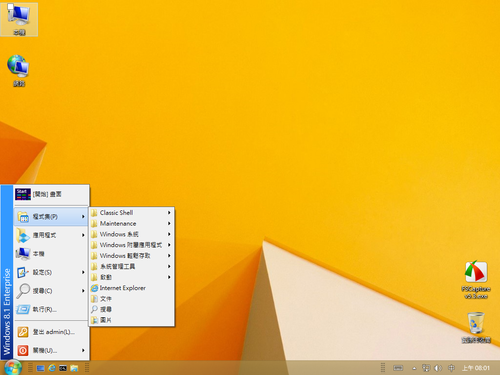
Task: Click the 上午 08:01 taskbar clock
Action: click(476, 368)
